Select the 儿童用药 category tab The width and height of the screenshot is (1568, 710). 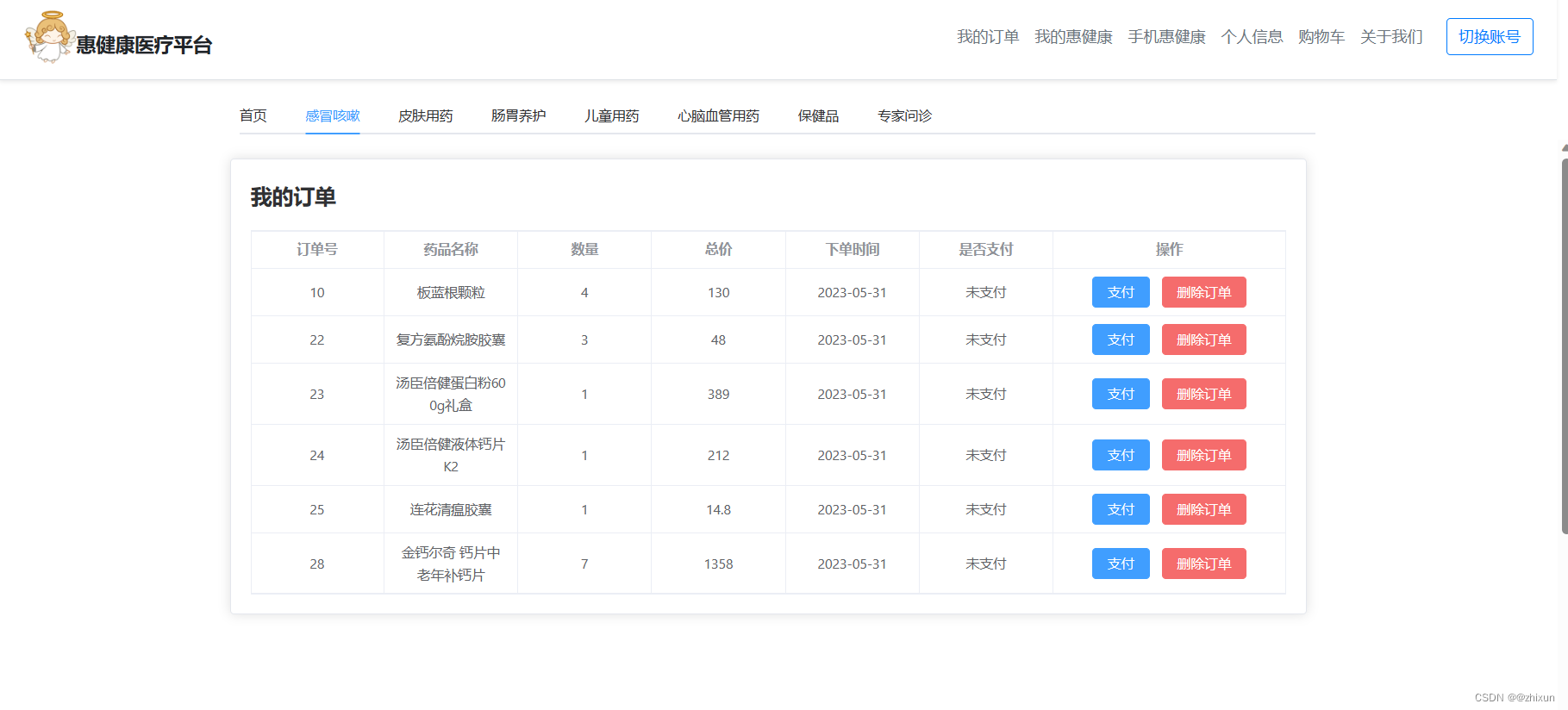click(x=612, y=115)
